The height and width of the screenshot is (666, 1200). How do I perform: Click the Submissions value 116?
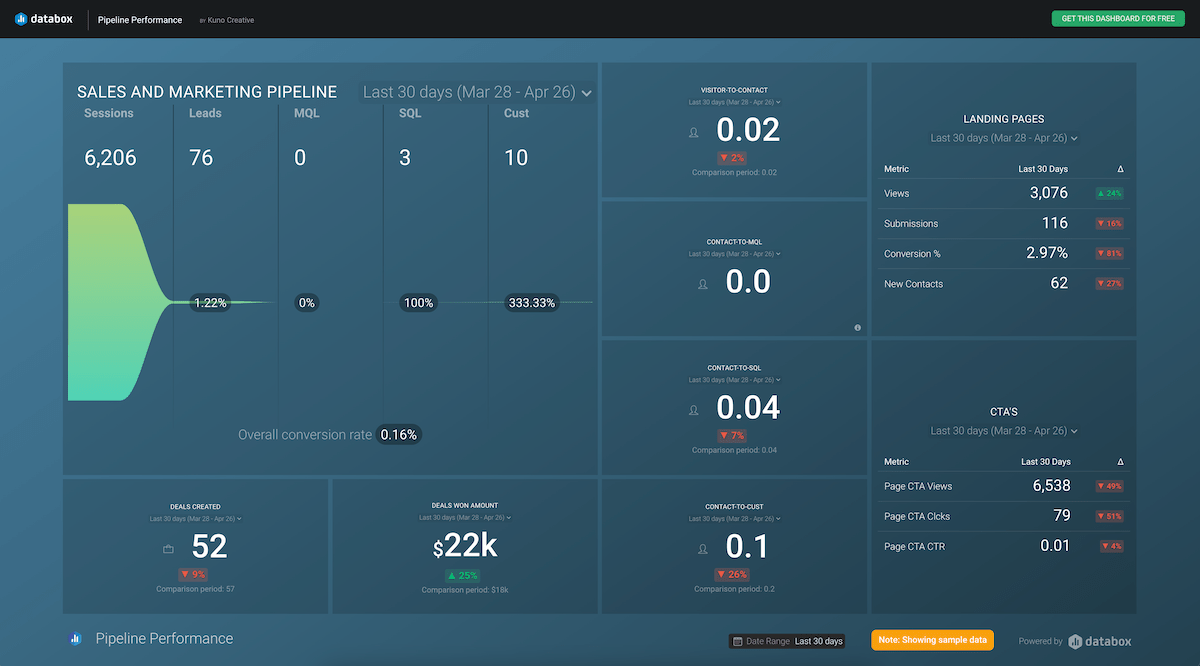1054,223
